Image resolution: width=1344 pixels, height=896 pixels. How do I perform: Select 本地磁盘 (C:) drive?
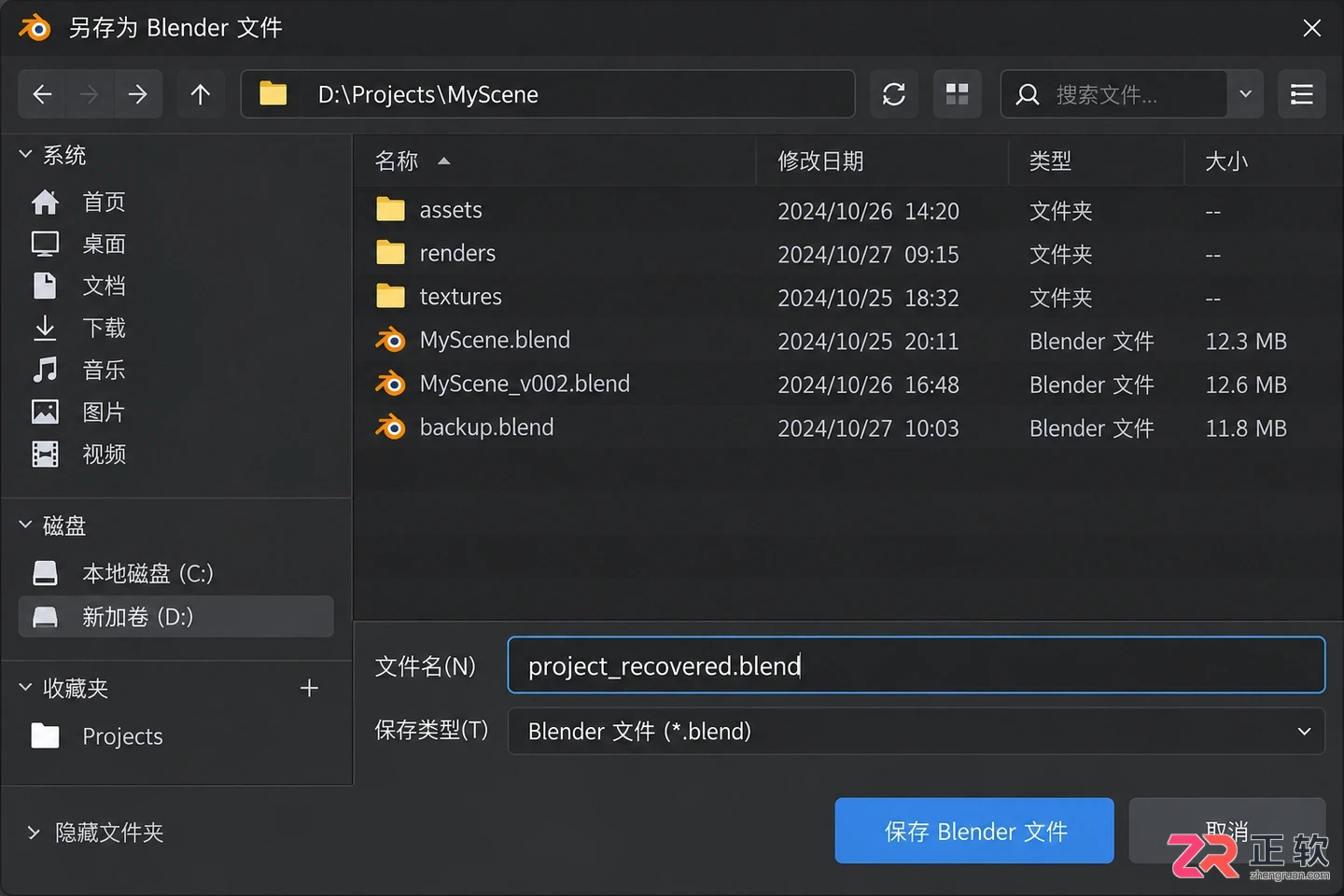[x=176, y=573]
